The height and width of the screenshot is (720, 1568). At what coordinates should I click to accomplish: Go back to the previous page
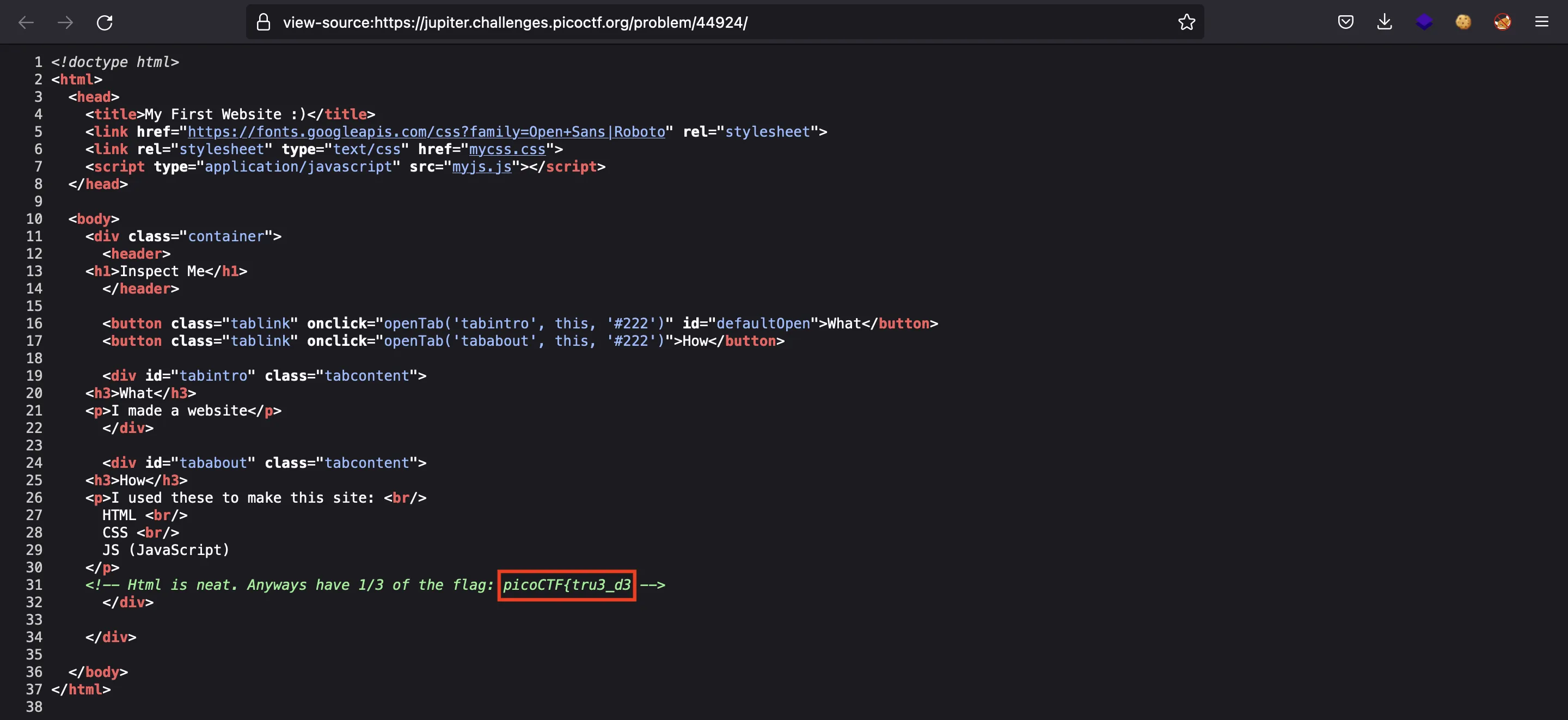pos(26,22)
